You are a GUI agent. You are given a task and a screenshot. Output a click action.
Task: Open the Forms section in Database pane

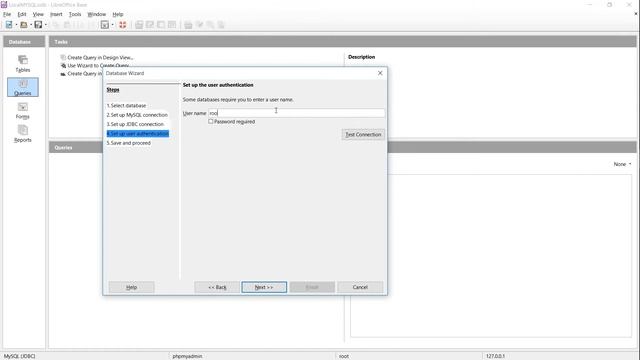pyautogui.click(x=23, y=111)
